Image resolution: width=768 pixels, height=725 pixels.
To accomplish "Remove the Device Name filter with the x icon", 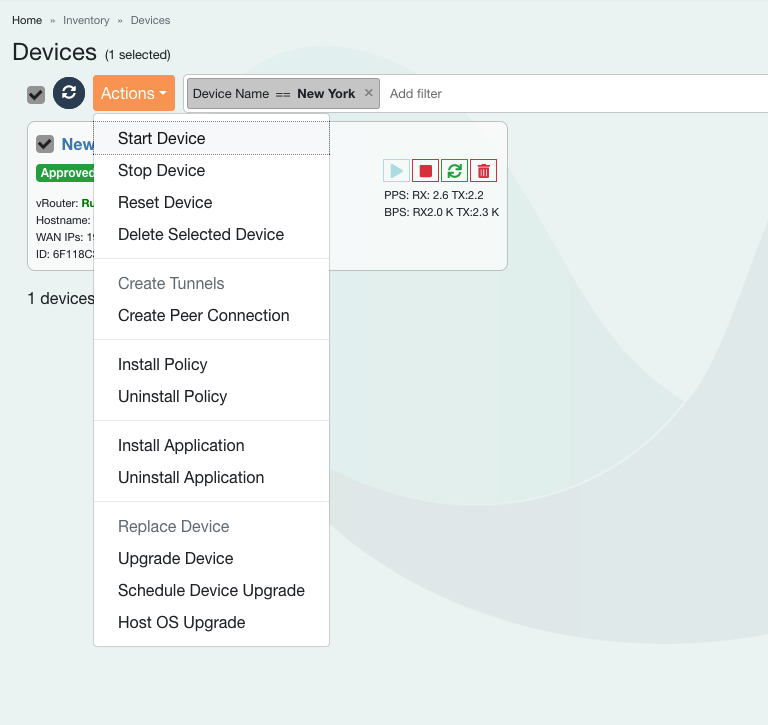I will point(368,93).
